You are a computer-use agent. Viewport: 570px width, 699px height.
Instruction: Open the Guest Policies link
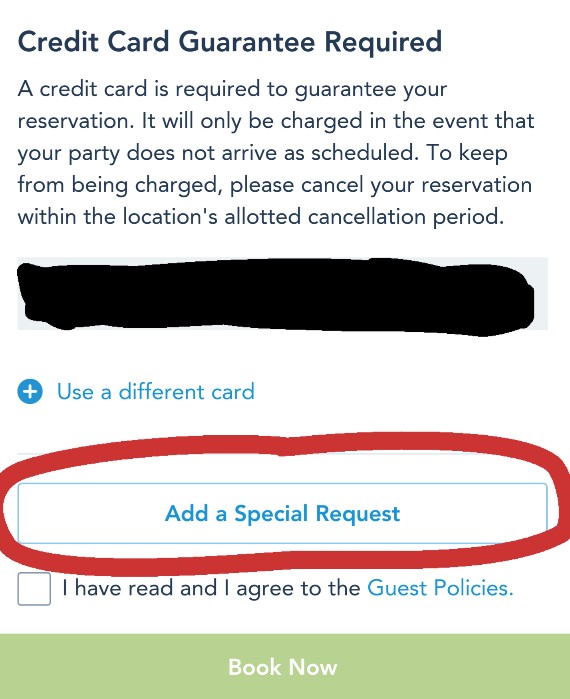pyautogui.click(x=440, y=588)
